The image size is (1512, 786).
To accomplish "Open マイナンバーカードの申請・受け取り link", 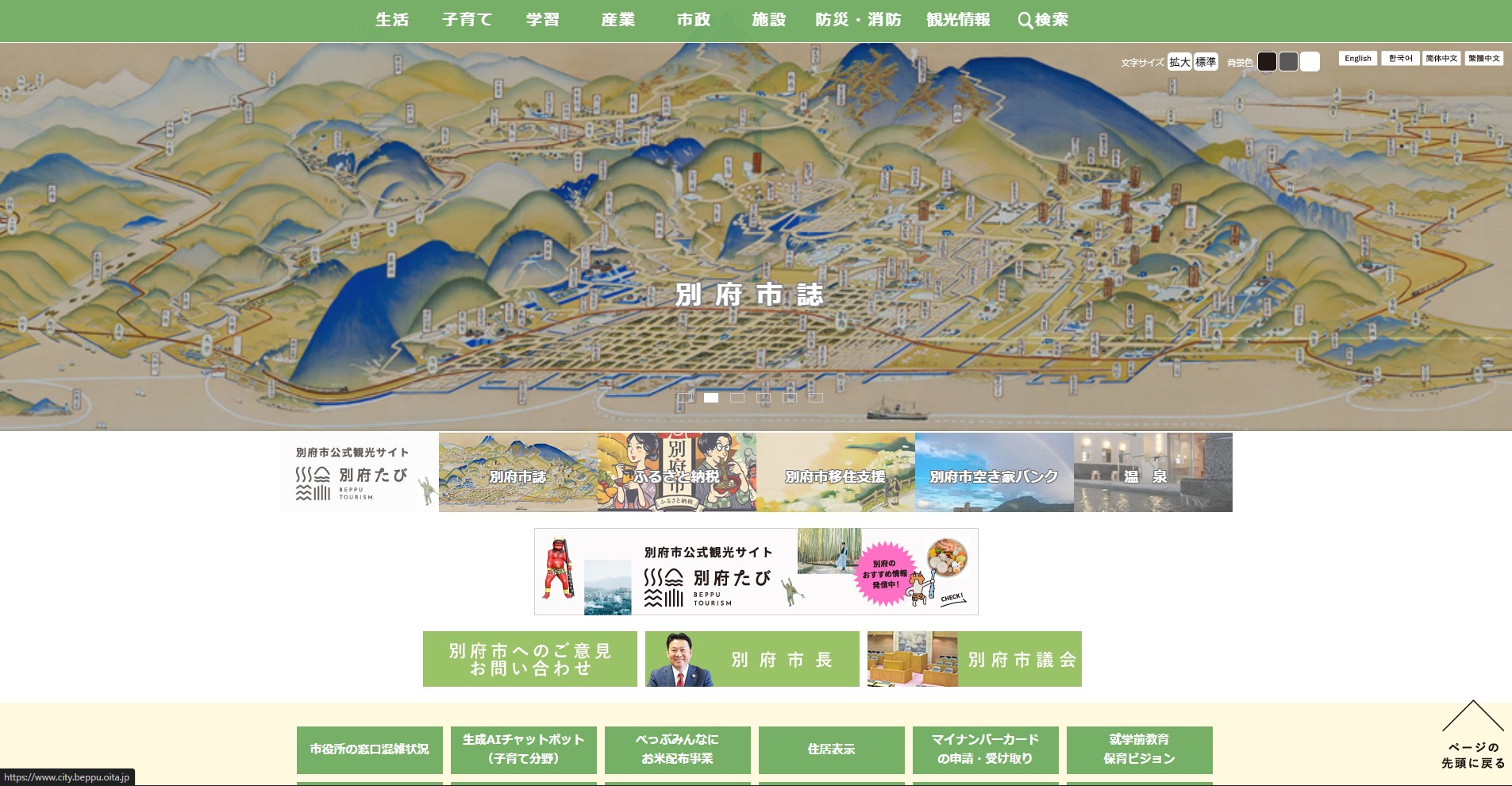I will point(986,749).
